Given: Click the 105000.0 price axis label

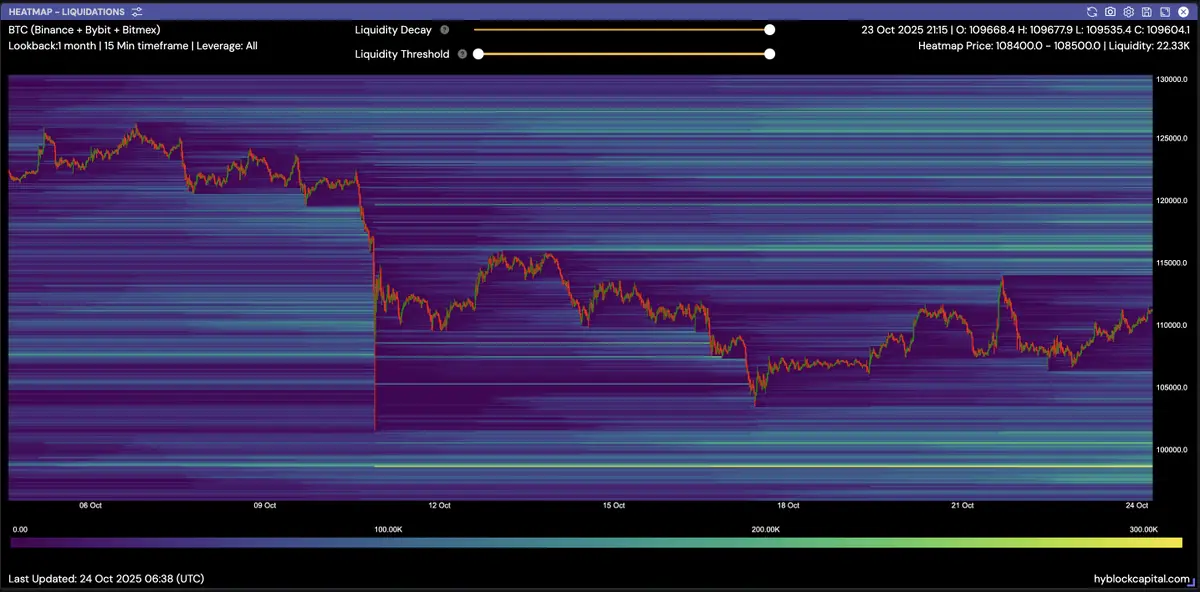Looking at the screenshot, I should [x=1174, y=387].
